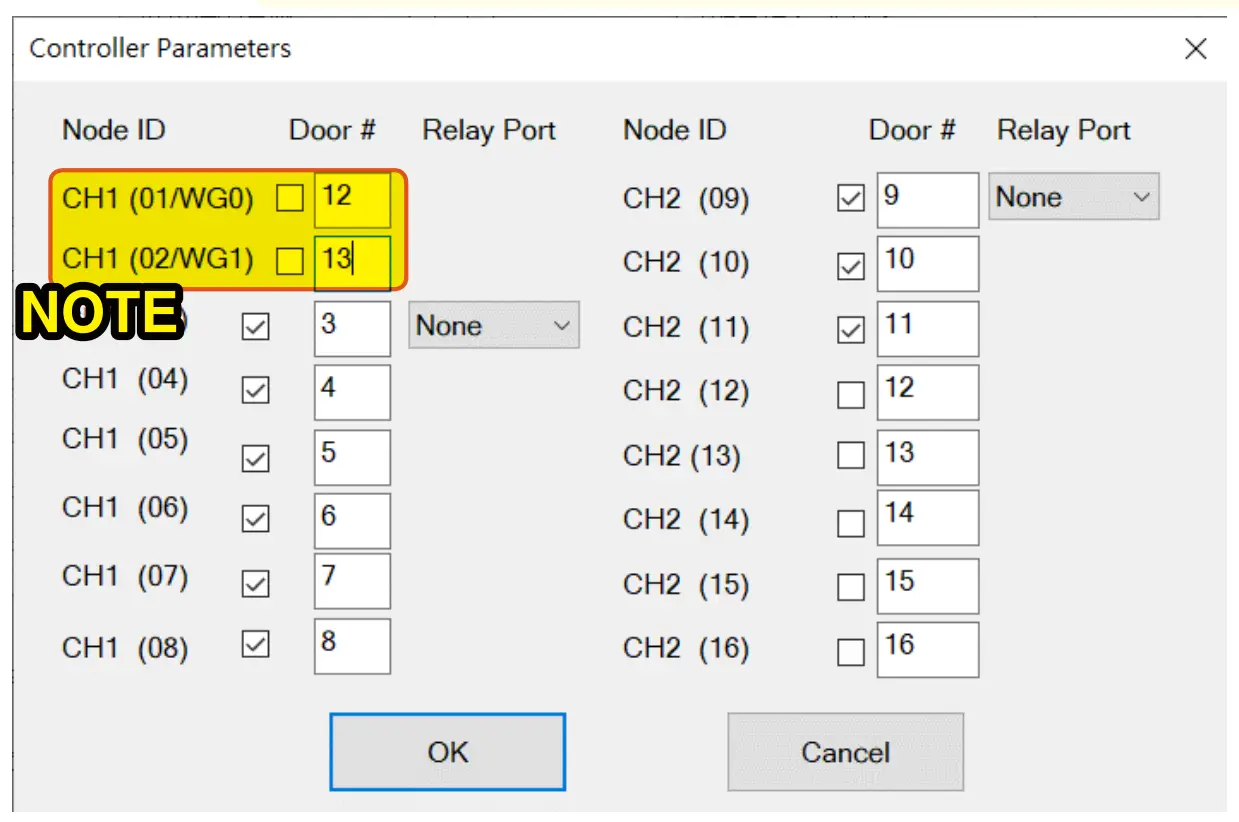Click the Door # field showing 9 for CH2
This screenshot has width=1239, height=822.
[x=927, y=199]
